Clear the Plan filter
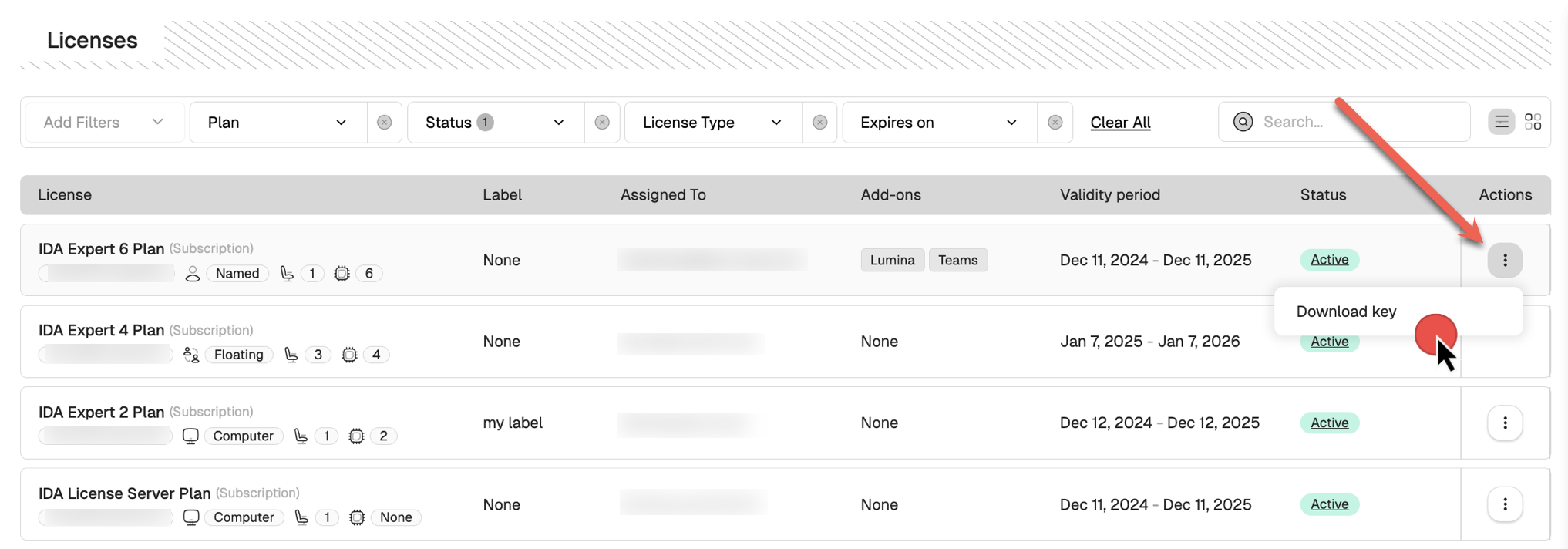The width and height of the screenshot is (1568, 549). pos(384,123)
